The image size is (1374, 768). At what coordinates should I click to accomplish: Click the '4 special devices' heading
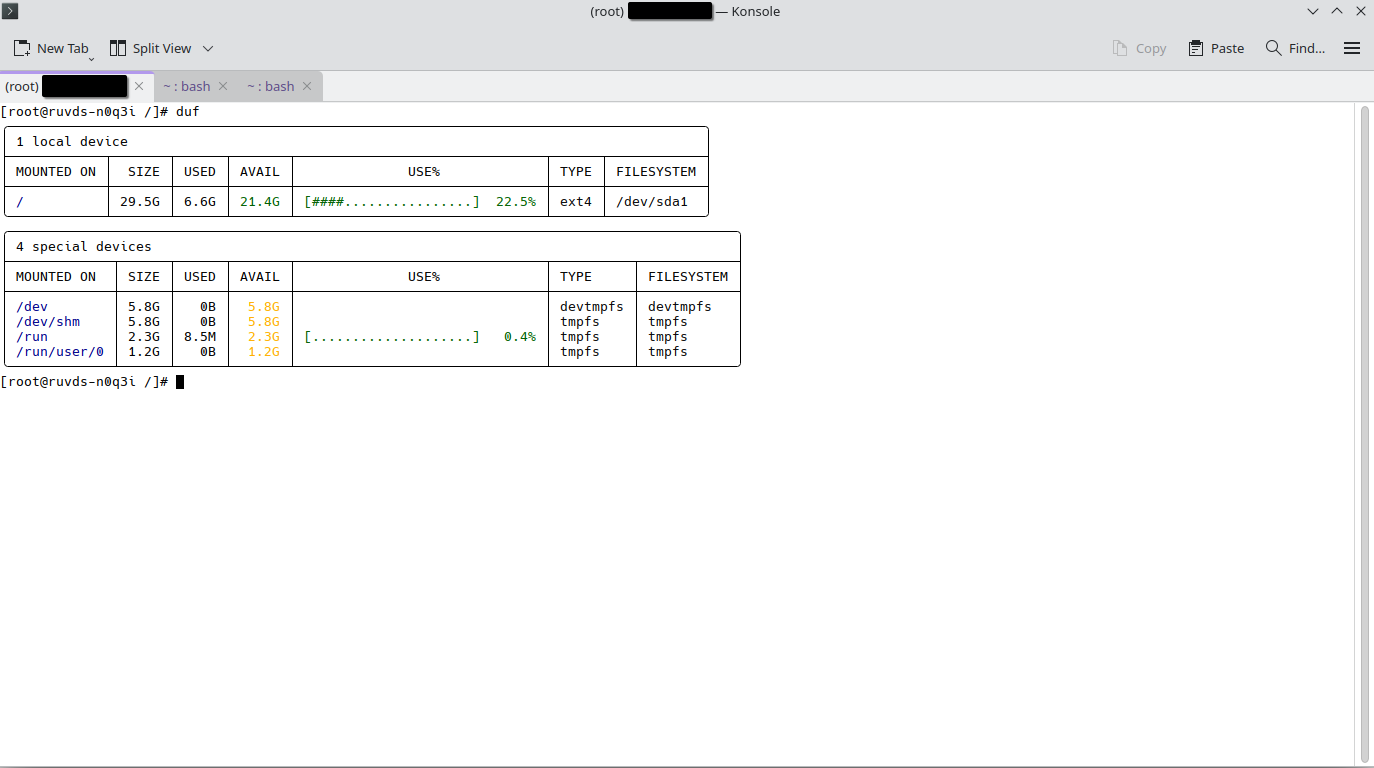[x=84, y=247]
